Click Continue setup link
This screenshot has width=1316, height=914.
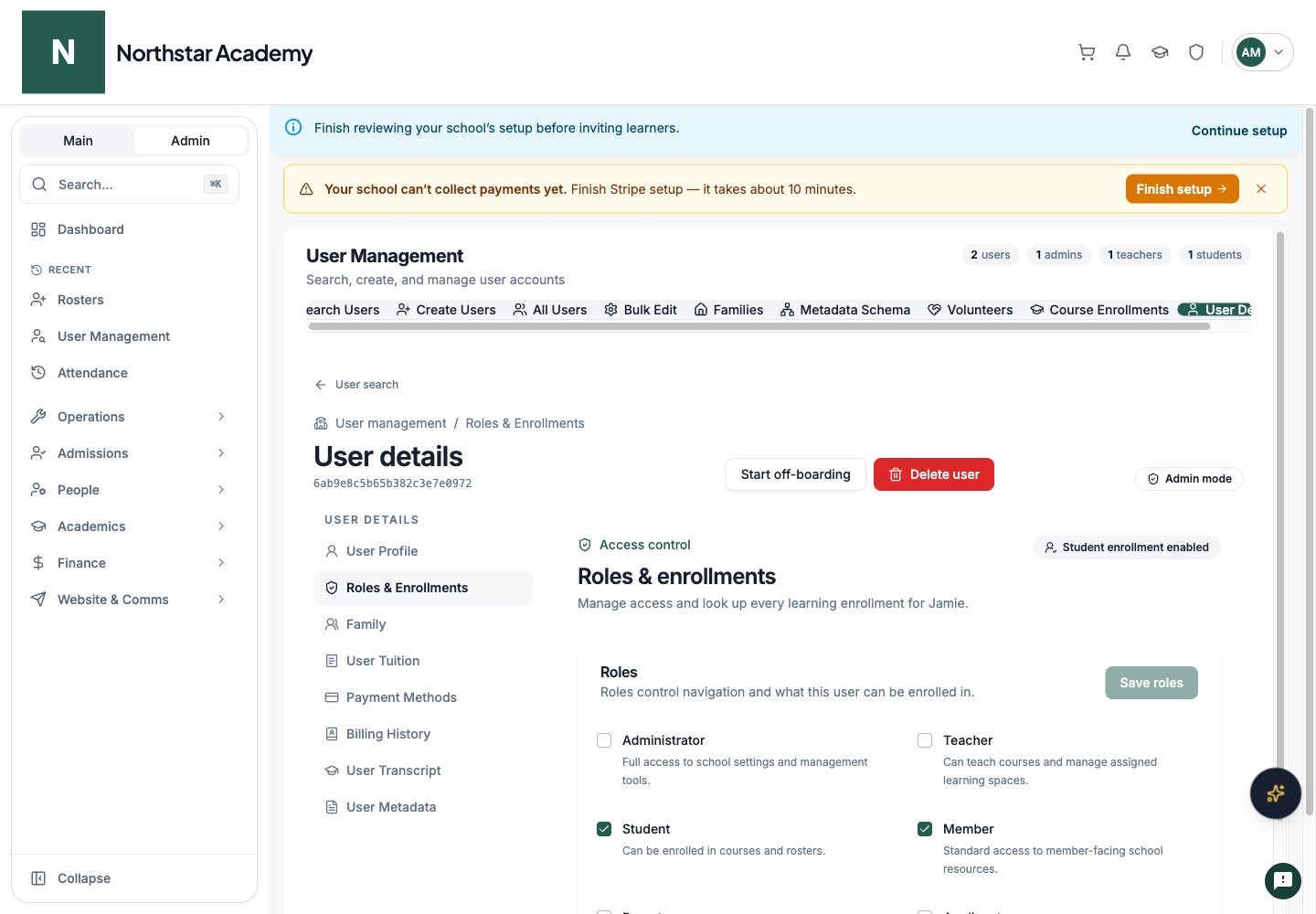(1239, 131)
